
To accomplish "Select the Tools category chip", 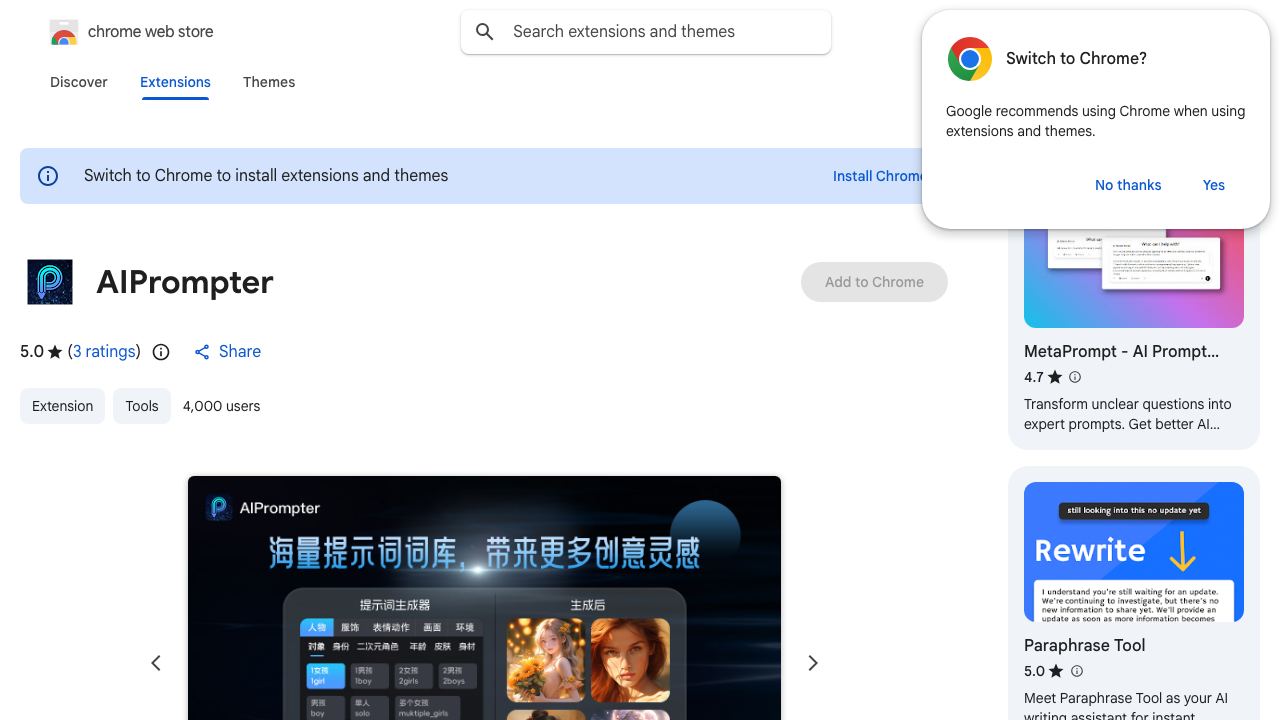I will click(142, 406).
